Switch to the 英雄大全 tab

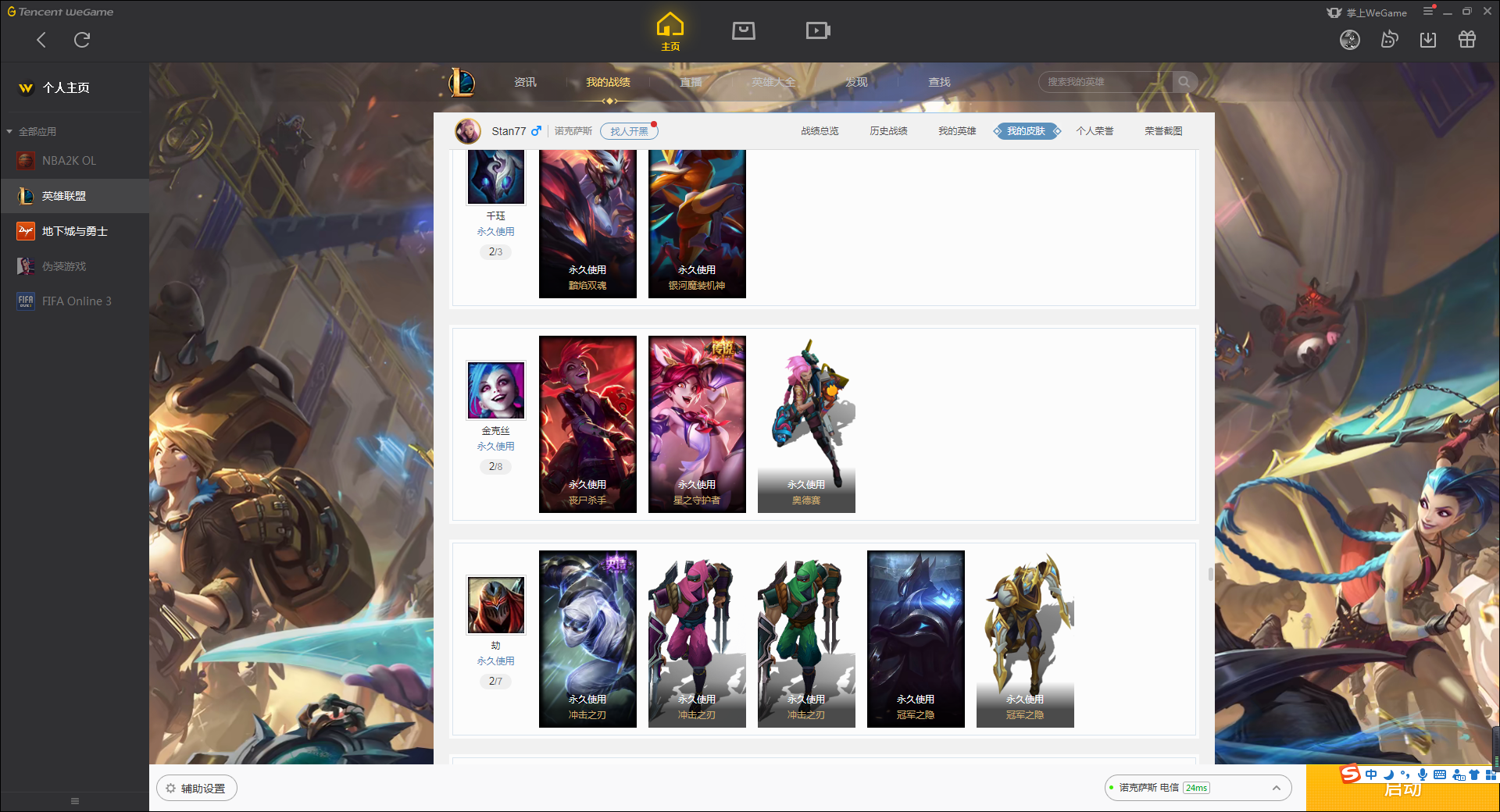point(773,82)
